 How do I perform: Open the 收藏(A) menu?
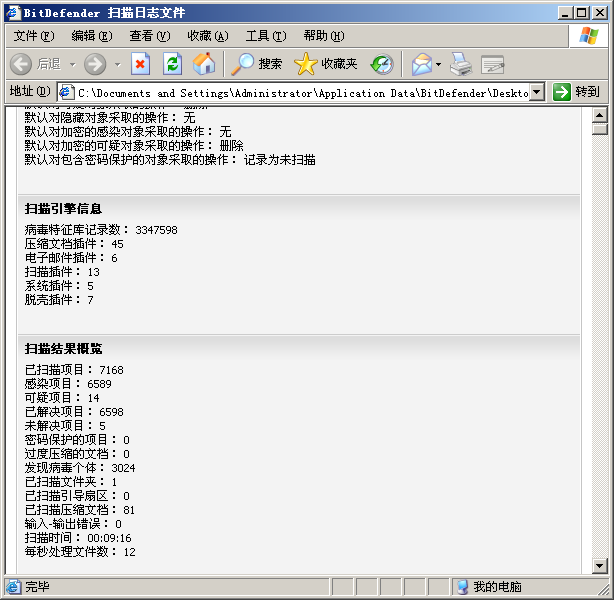coord(208,36)
